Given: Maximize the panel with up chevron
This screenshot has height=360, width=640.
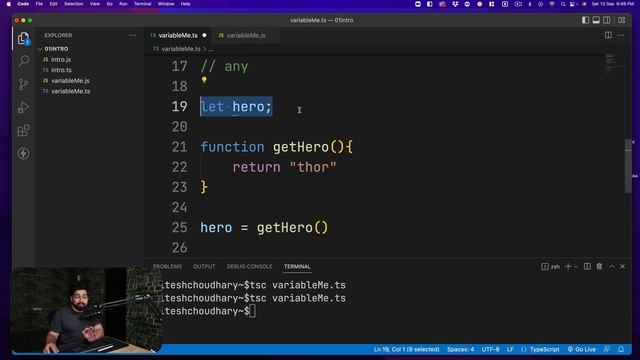Looking at the screenshot, I should point(612,267).
